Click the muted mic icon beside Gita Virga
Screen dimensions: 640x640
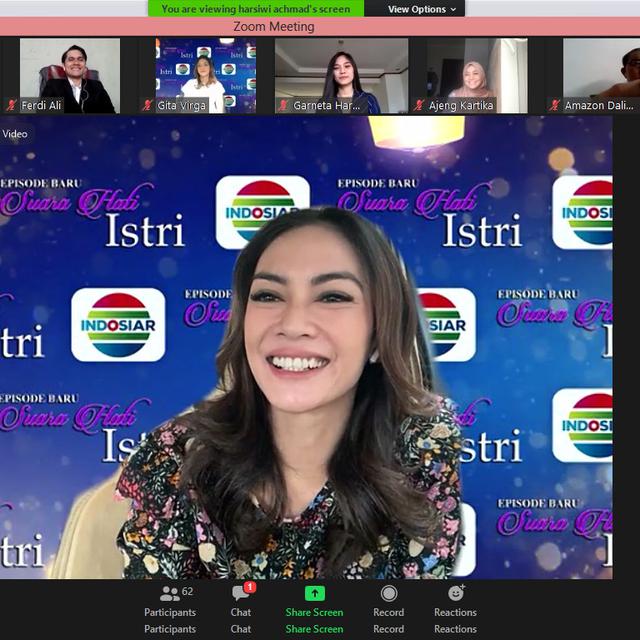[x=147, y=105]
